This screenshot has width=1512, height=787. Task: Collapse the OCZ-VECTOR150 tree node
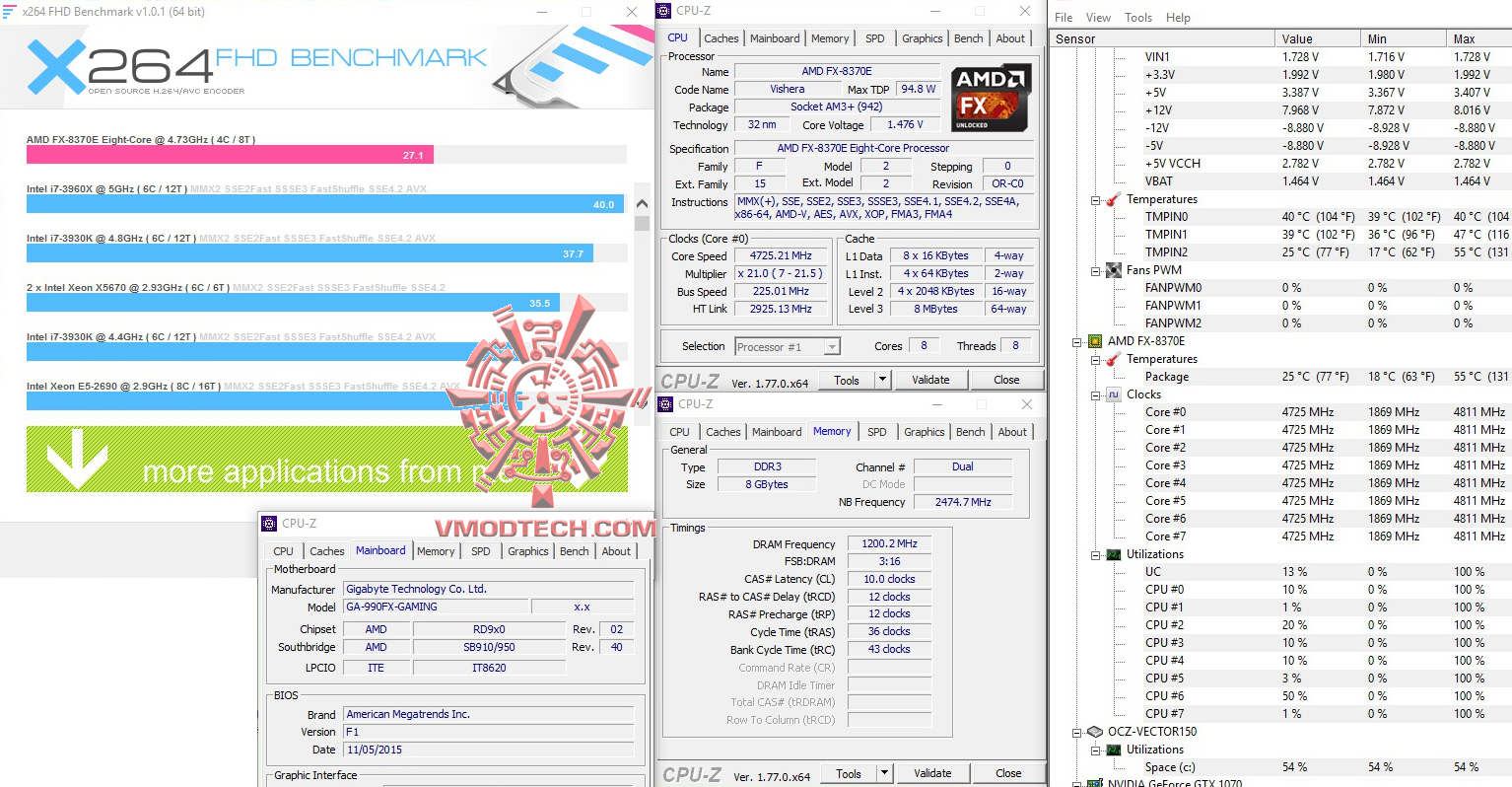(x=1076, y=733)
